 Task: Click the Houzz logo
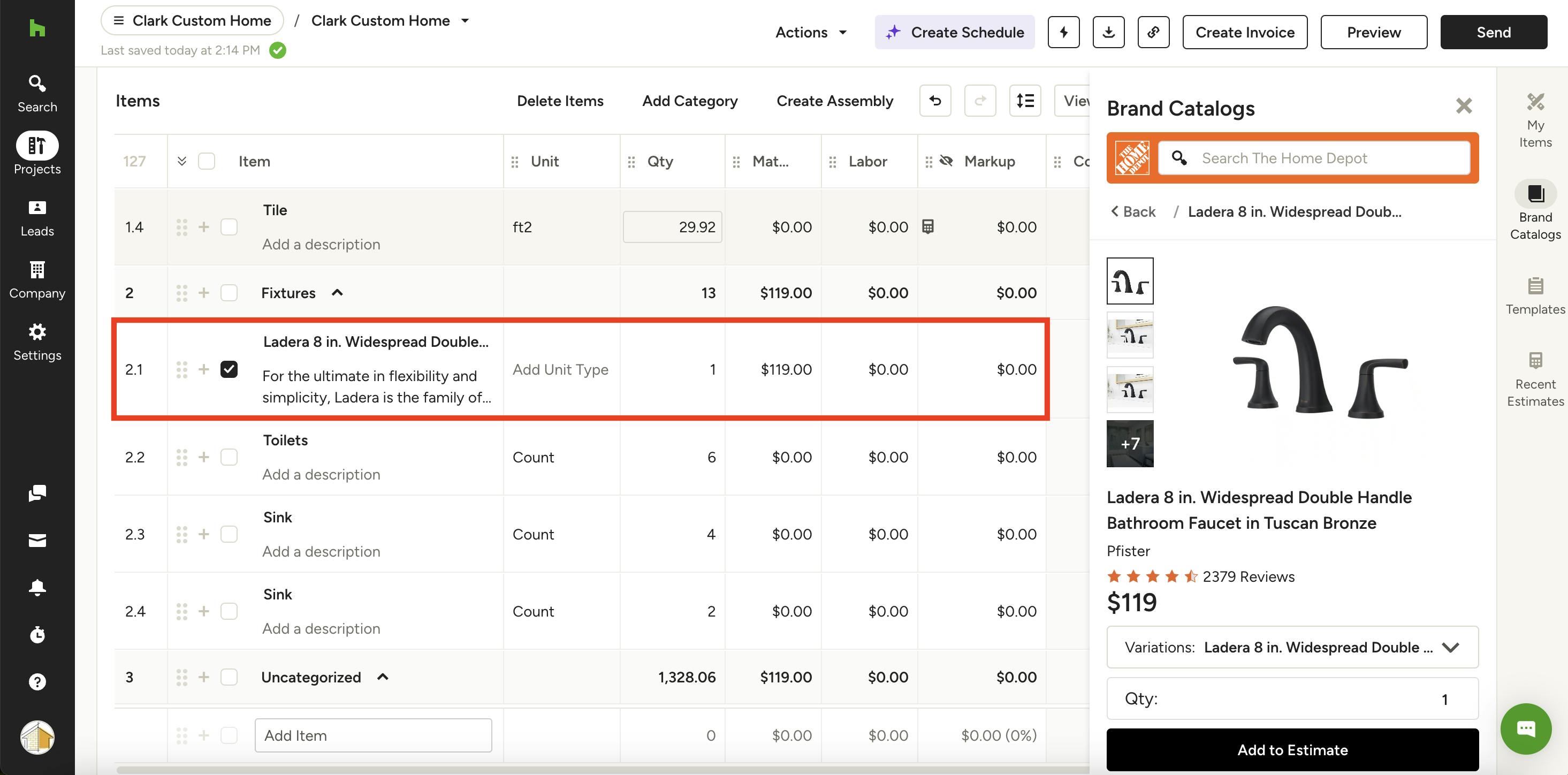point(37,27)
